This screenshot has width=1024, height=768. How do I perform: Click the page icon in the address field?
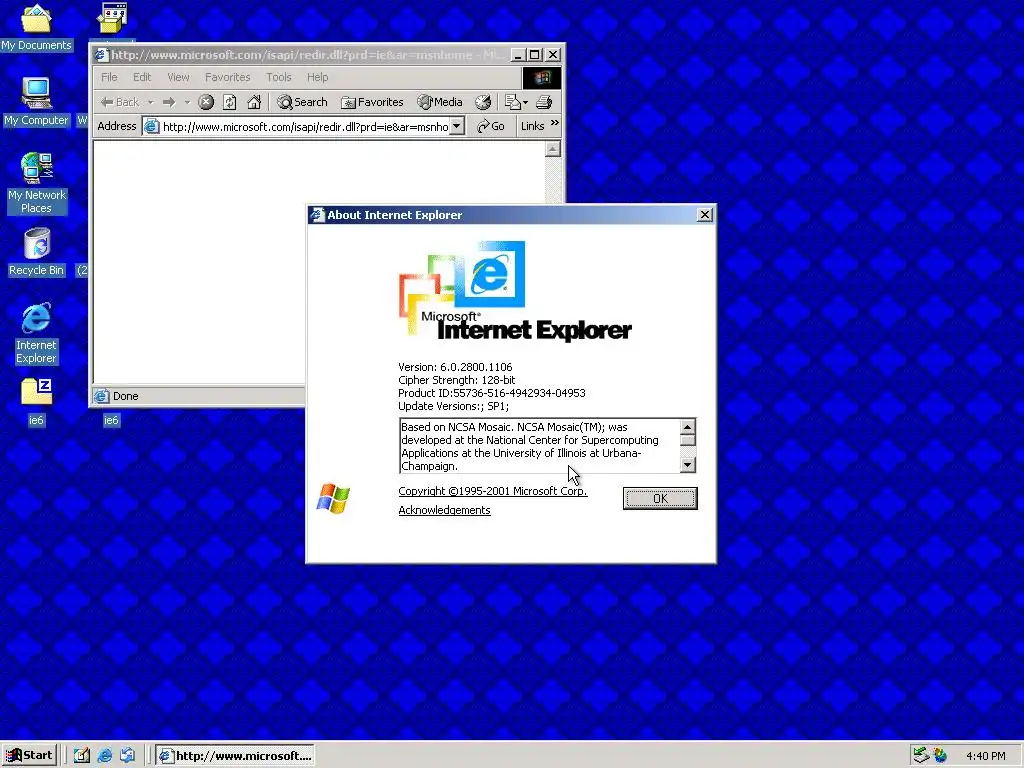[152, 126]
